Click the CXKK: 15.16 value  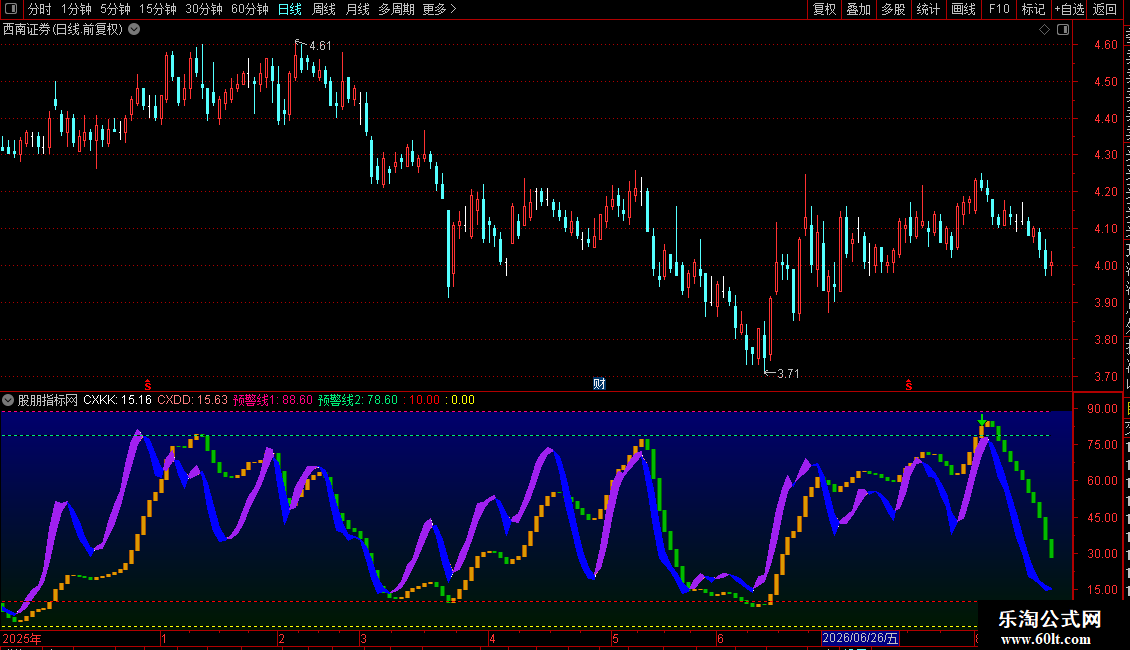(117, 400)
